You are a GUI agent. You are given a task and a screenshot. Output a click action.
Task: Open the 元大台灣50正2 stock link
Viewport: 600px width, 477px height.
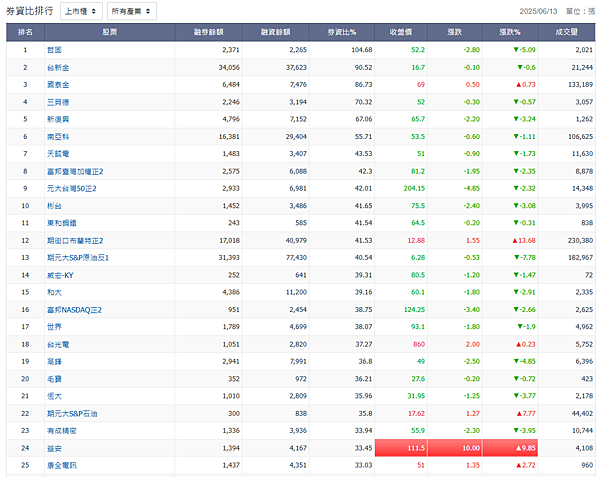[72, 189]
